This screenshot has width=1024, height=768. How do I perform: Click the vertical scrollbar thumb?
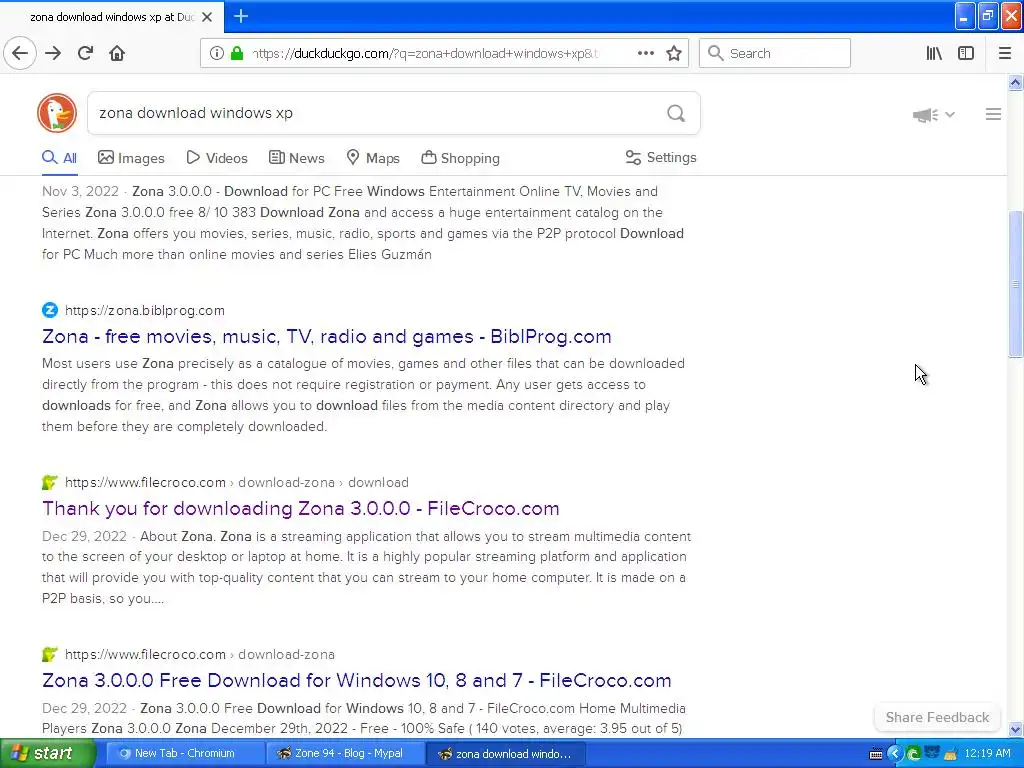pos(1015,284)
